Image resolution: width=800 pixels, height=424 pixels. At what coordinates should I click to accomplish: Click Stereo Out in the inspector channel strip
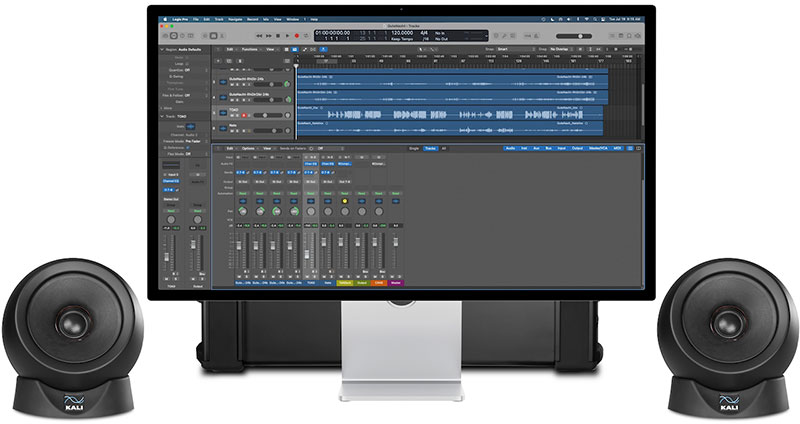tap(171, 199)
